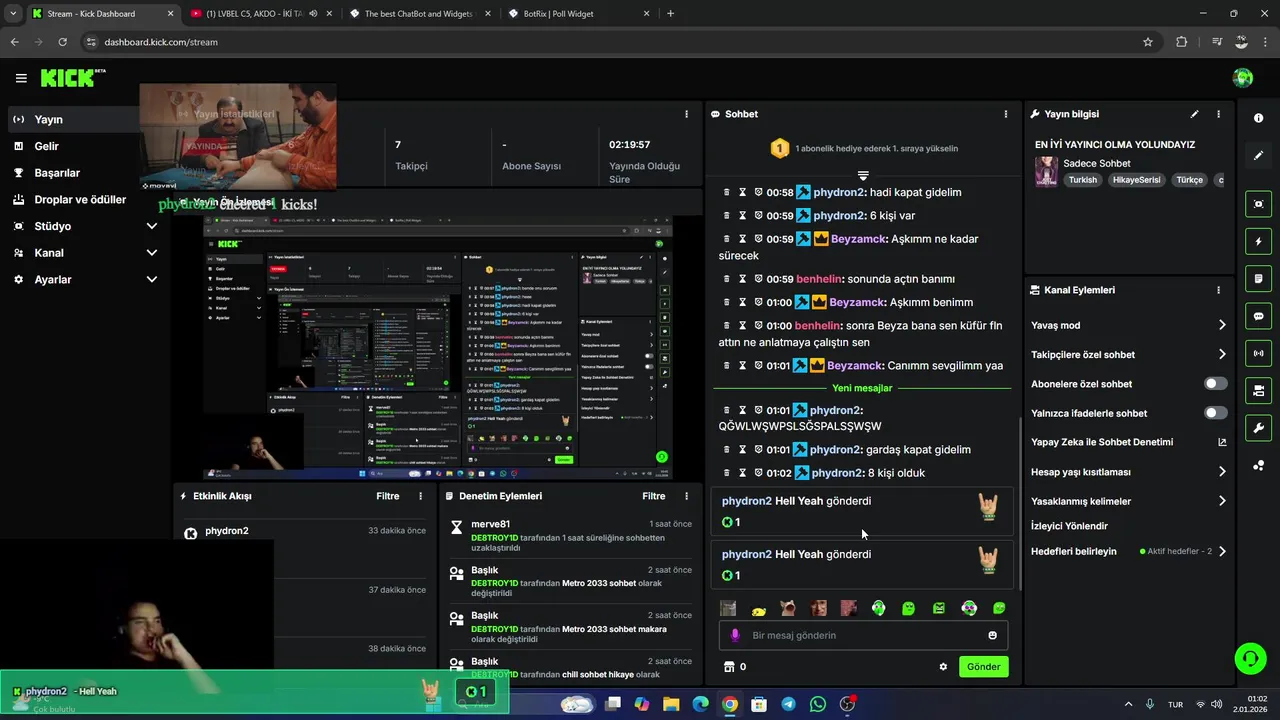Launch OBS Studio from the taskbar
The image size is (1280, 720).
[x=848, y=704]
